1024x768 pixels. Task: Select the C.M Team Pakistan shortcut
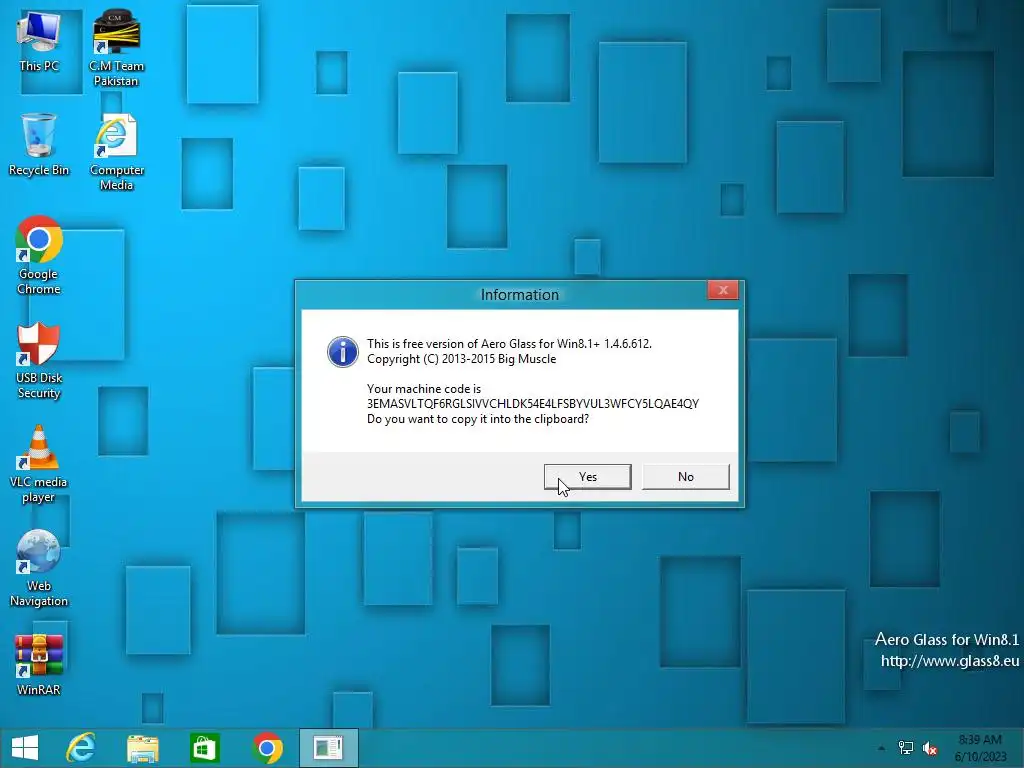tap(116, 50)
